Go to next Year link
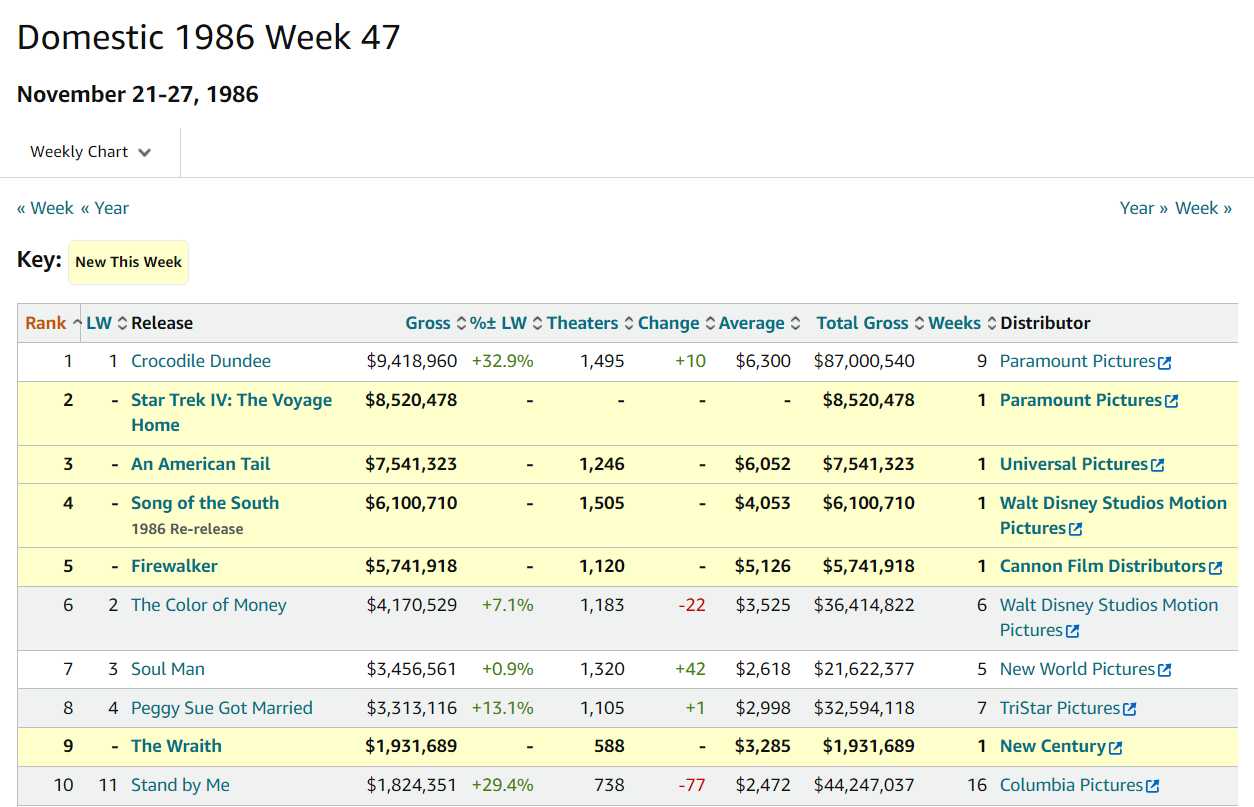1254x807 pixels. point(1144,208)
